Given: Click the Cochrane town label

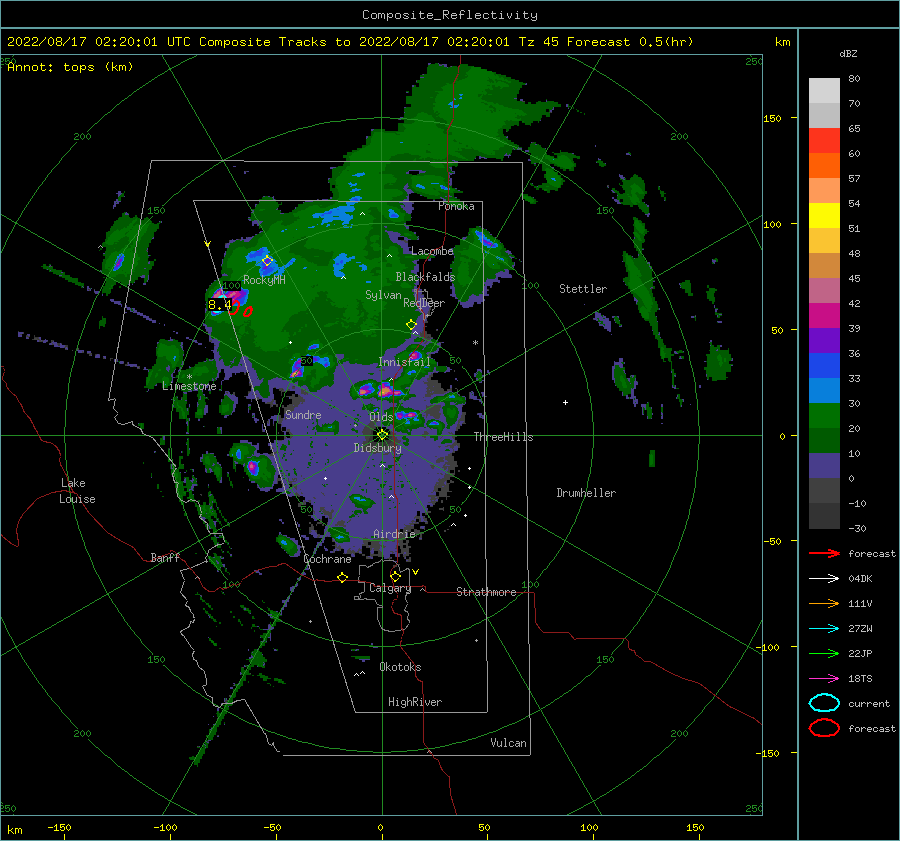Looking at the screenshot, I should click(x=327, y=559).
